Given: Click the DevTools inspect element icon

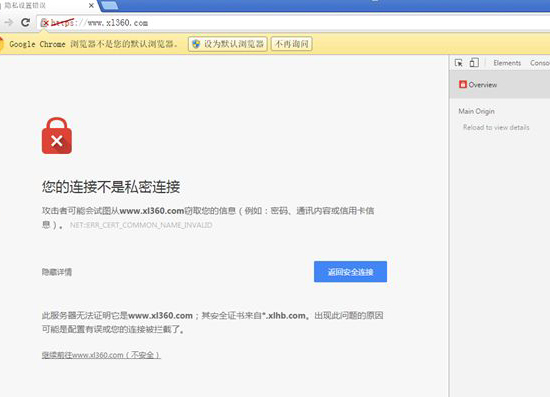Looking at the screenshot, I should (458, 63).
